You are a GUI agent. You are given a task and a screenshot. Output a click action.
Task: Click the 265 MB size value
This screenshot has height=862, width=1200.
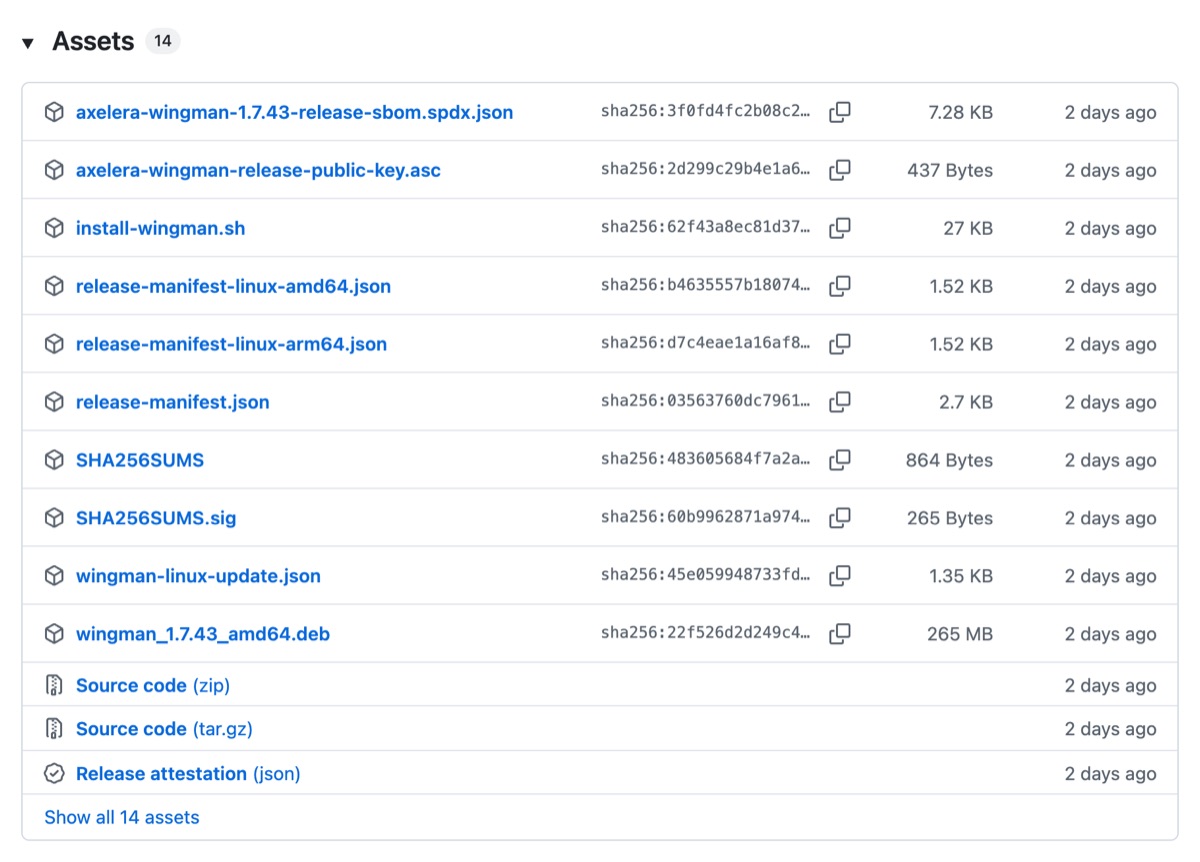click(960, 634)
